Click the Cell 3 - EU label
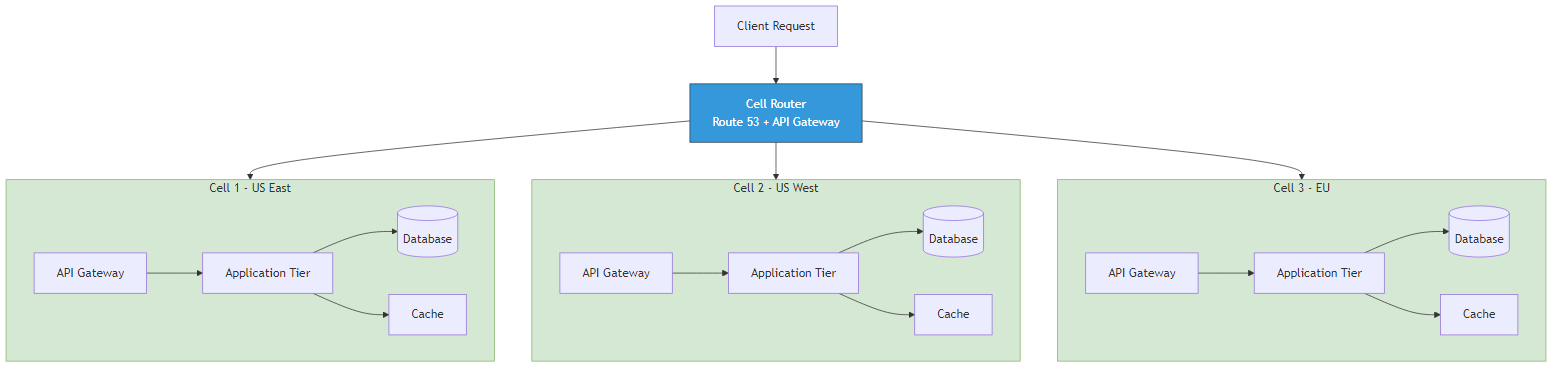Viewport: 1568px width, 372px height. [x=1301, y=188]
